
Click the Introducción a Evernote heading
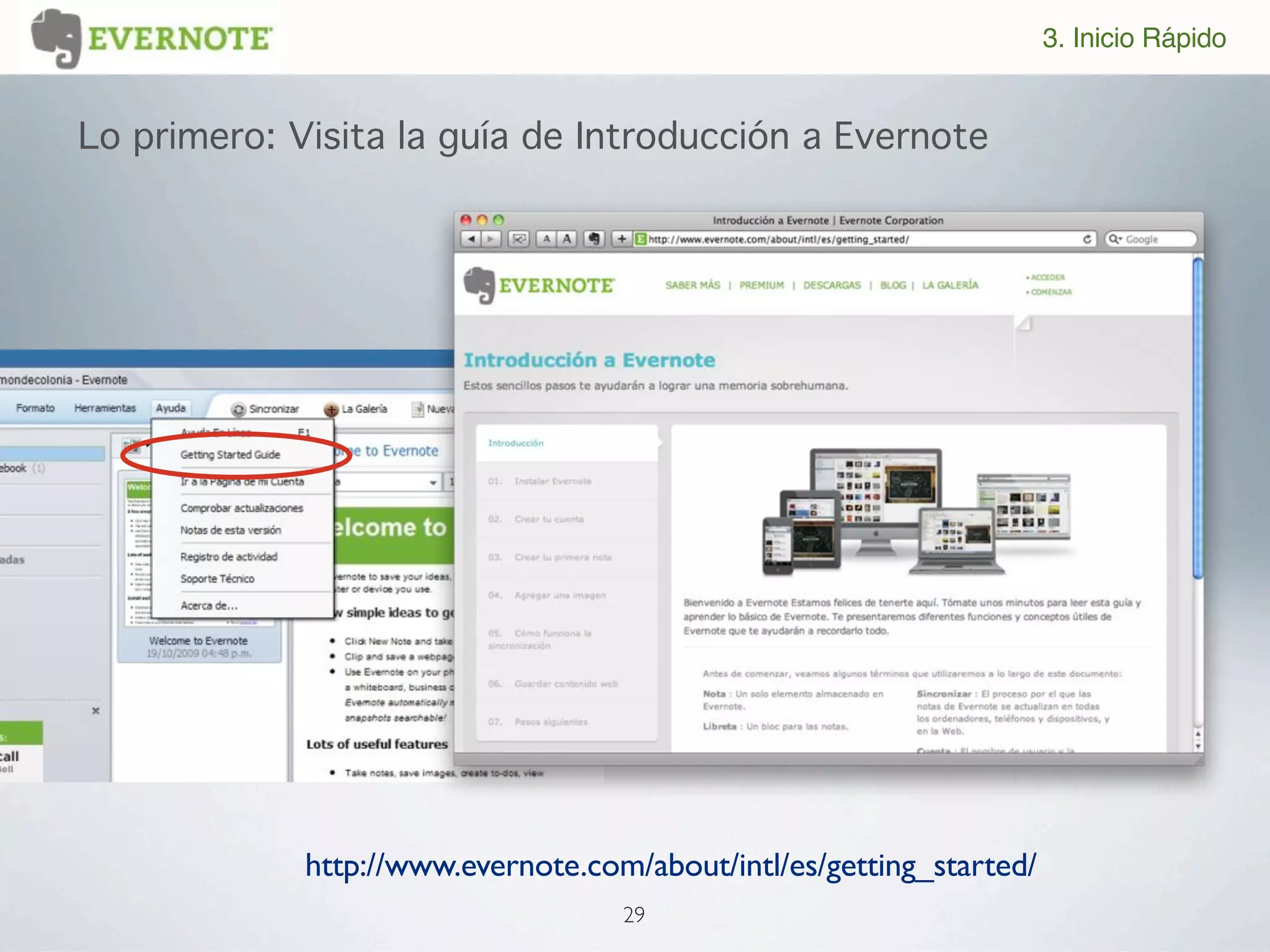point(589,360)
